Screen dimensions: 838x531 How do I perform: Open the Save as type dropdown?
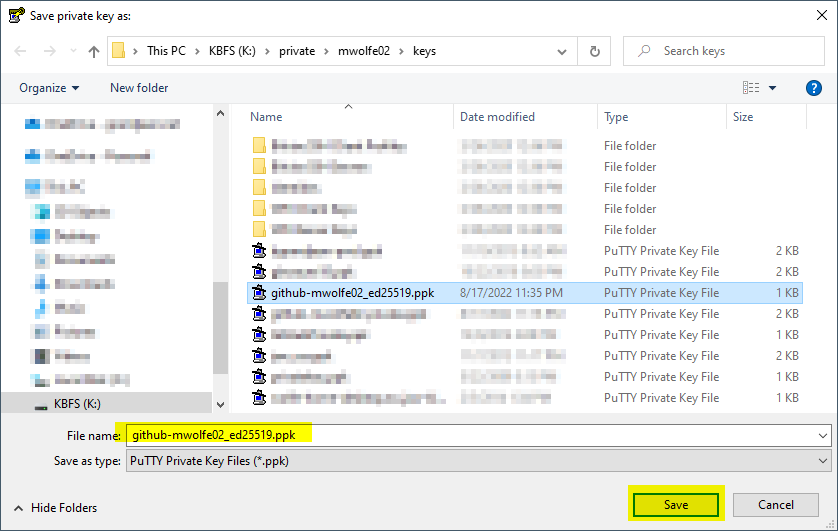click(x=478, y=461)
